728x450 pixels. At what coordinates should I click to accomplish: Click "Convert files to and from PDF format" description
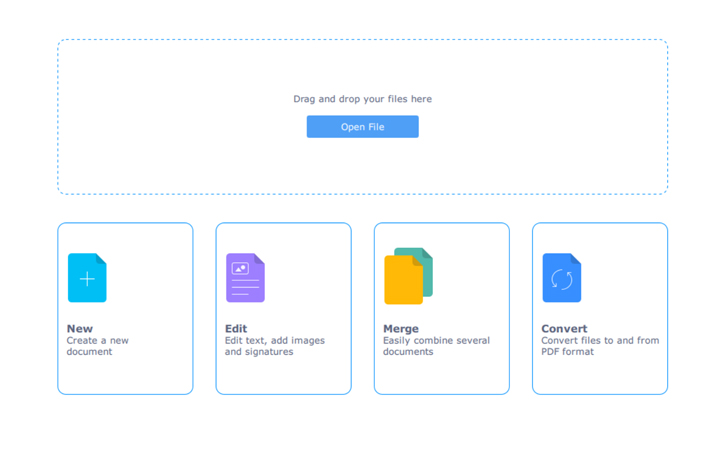[600, 346]
